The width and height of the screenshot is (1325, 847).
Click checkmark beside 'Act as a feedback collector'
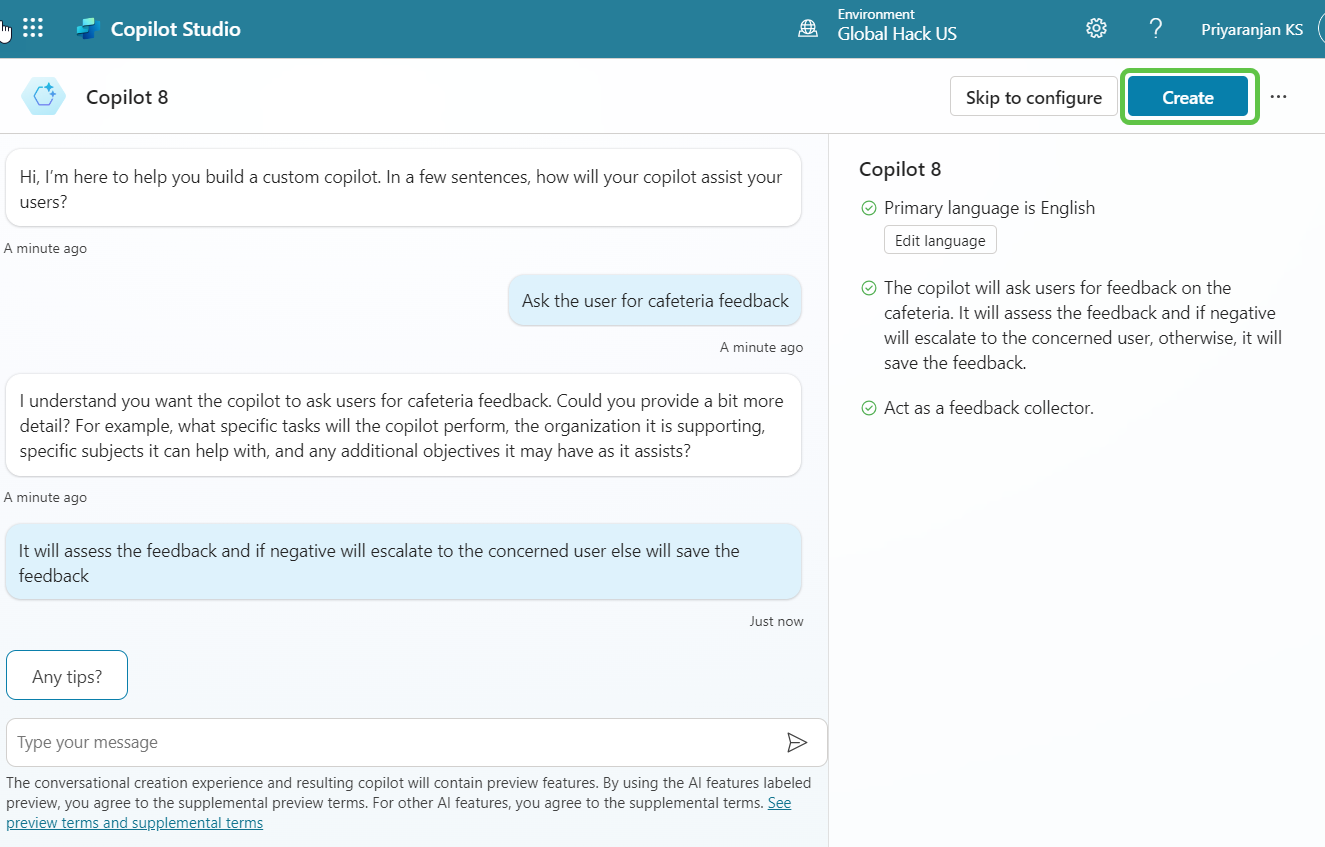(x=868, y=408)
